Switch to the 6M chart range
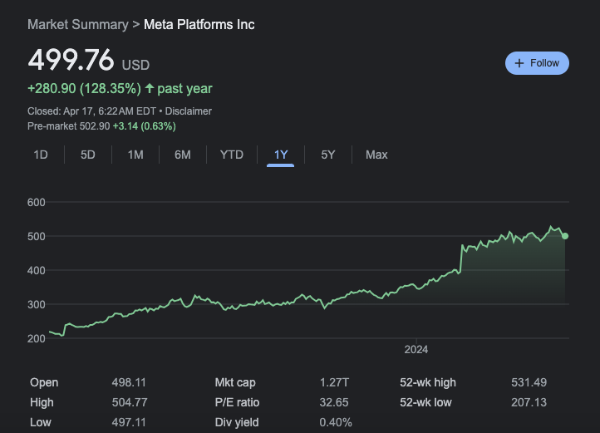 (x=183, y=155)
